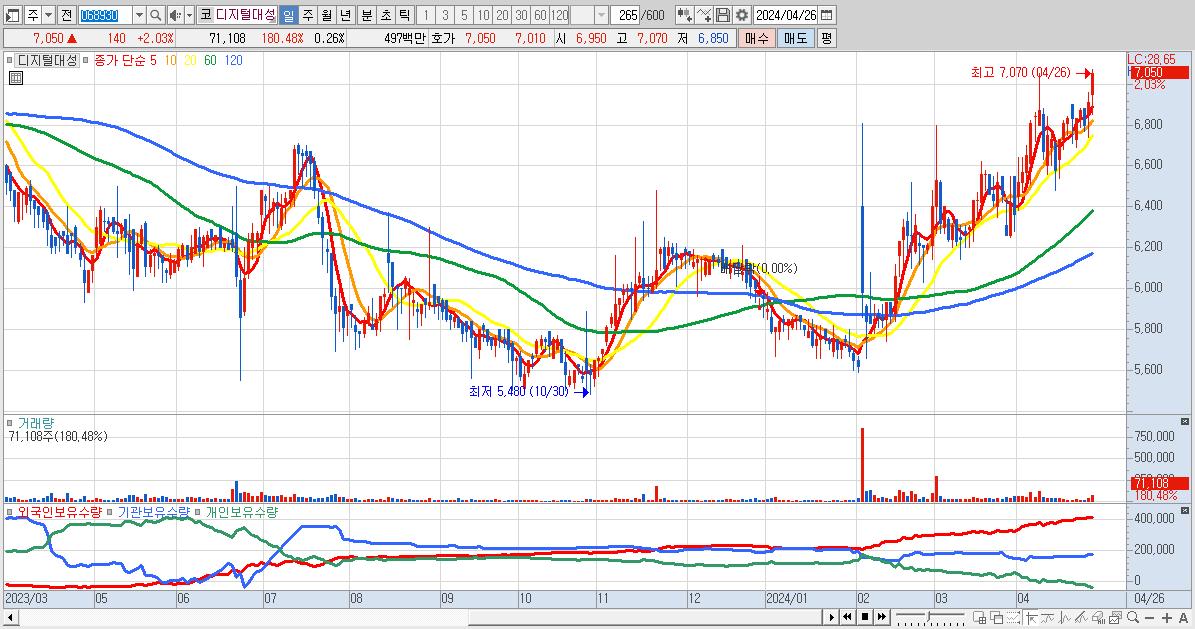Image resolution: width=1195 pixels, height=629 pixels.
Task: Click the add line indicator icon
Action: [x=704, y=15]
